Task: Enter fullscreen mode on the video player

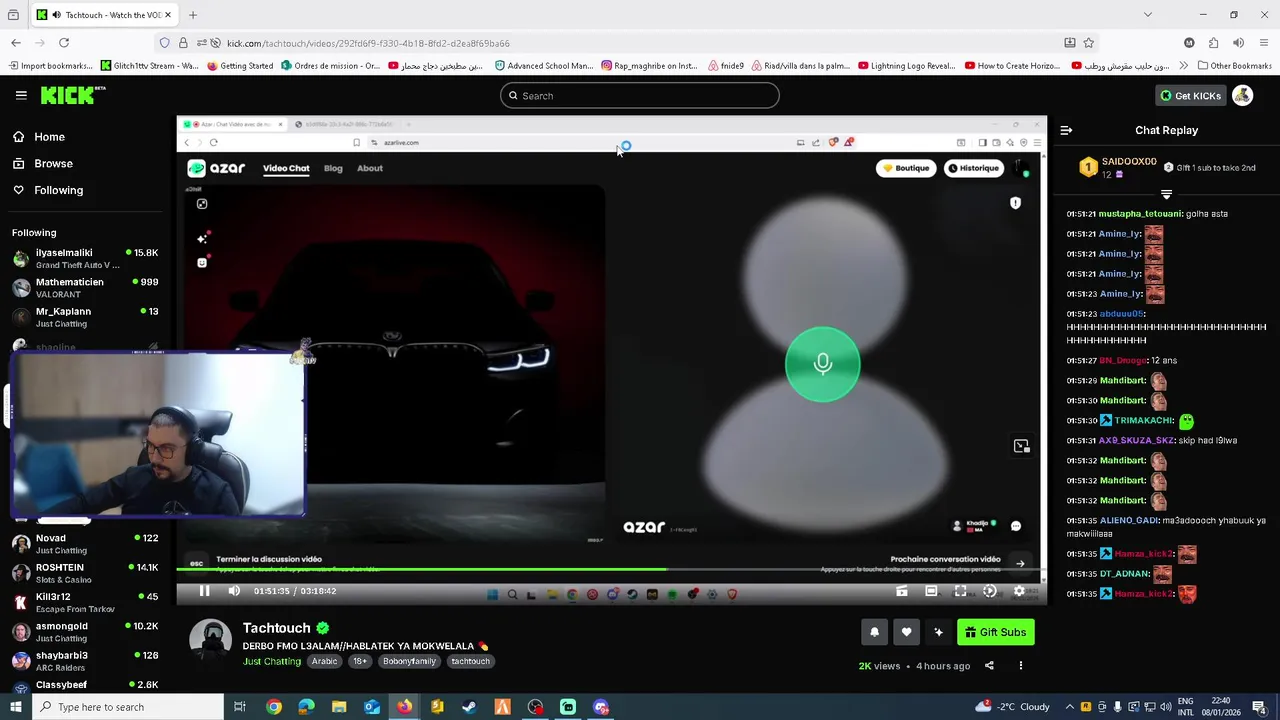Action: [960, 591]
